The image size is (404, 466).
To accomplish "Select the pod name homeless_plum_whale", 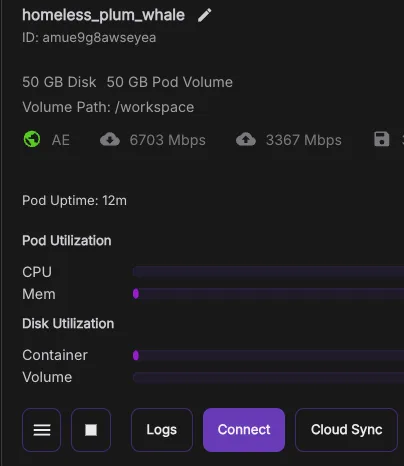I will (103, 15).
